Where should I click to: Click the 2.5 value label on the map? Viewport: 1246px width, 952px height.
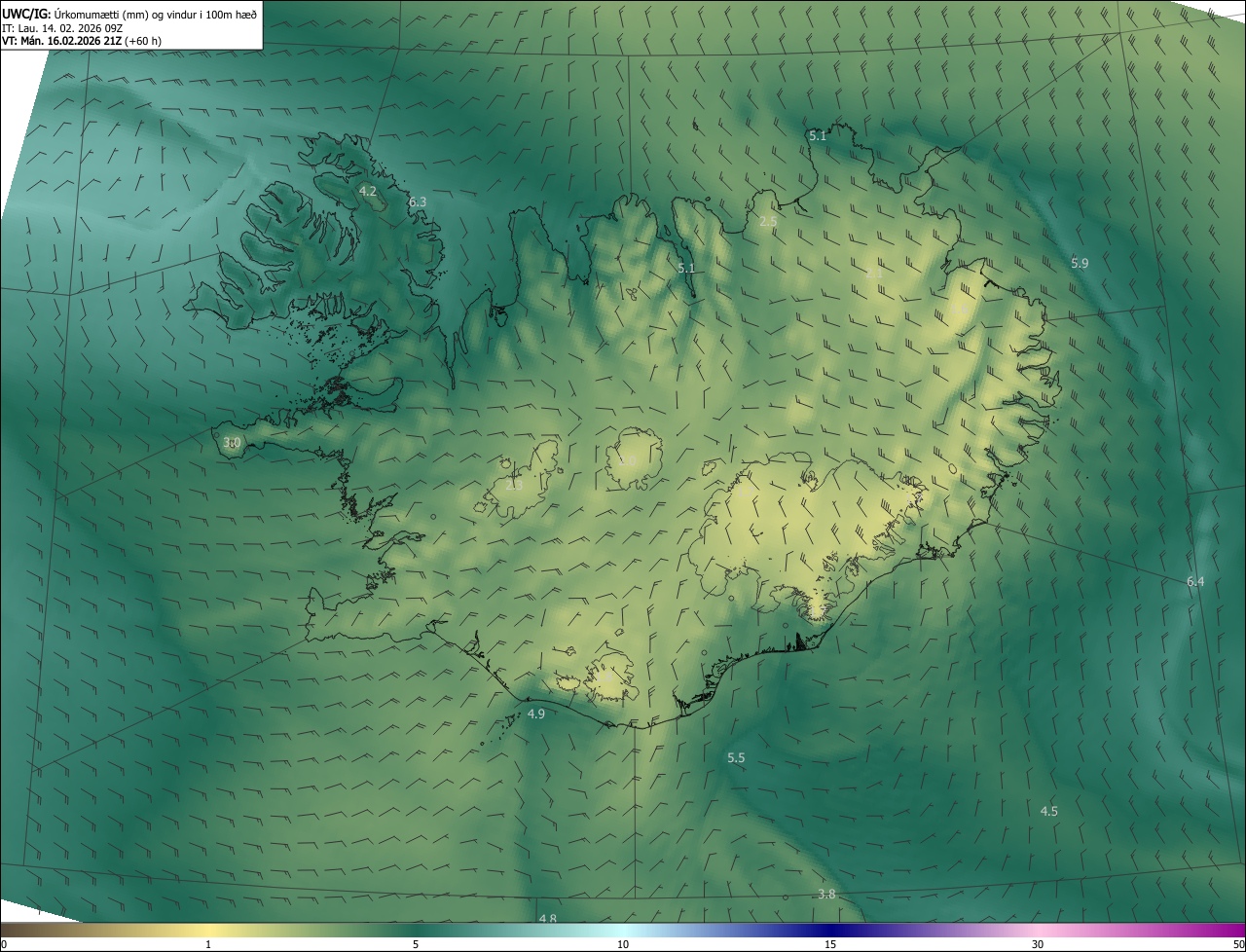(x=768, y=222)
